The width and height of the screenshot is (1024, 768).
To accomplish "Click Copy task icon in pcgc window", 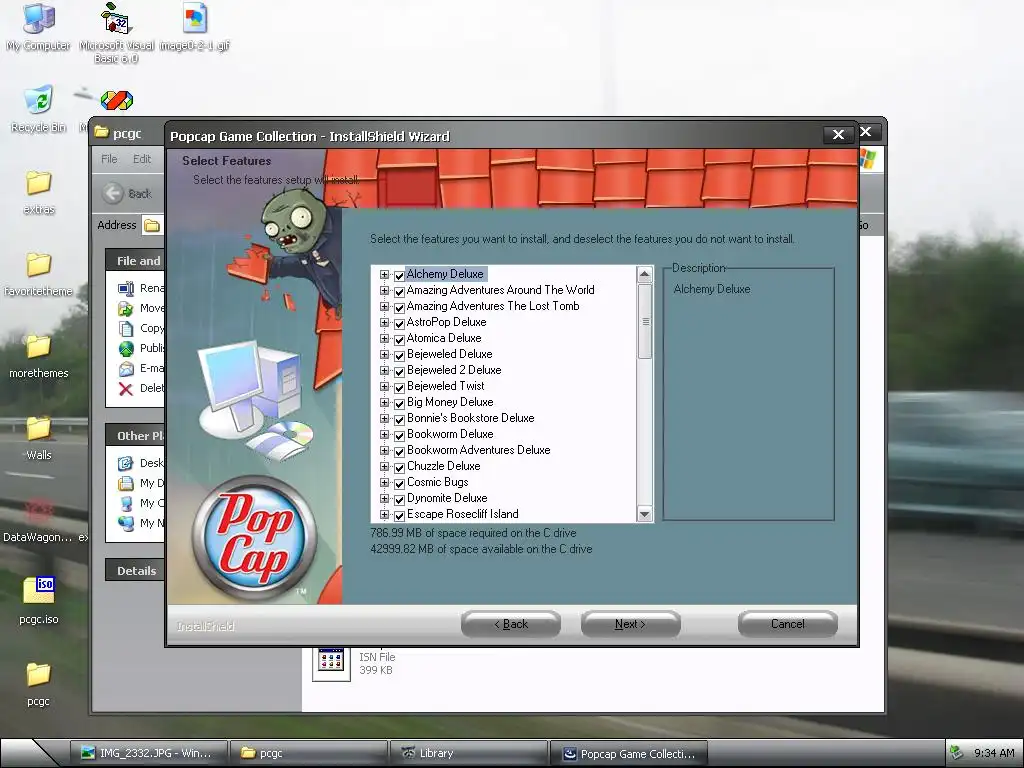I will 126,328.
